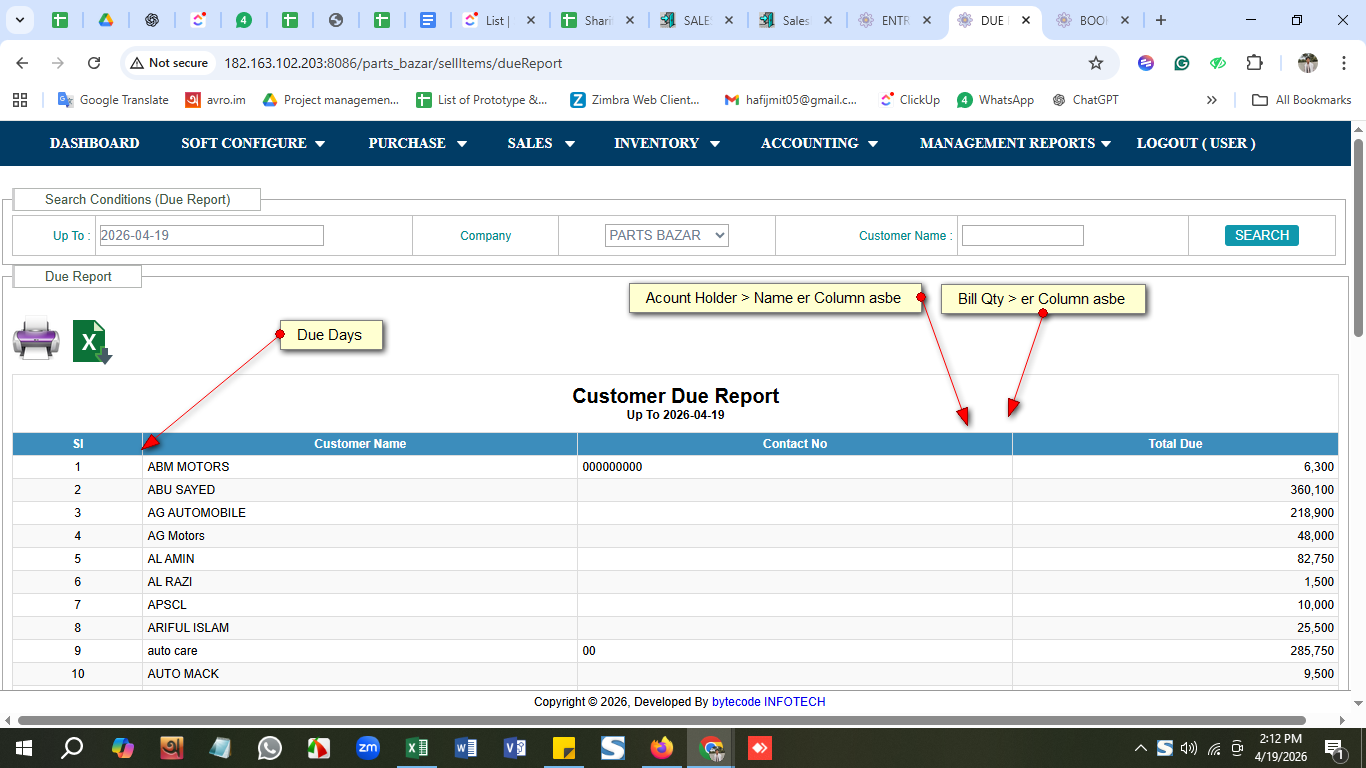Click LOGOUT ( USER ) in the navigation
Viewport: 1366px width, 768px height.
point(1196,143)
